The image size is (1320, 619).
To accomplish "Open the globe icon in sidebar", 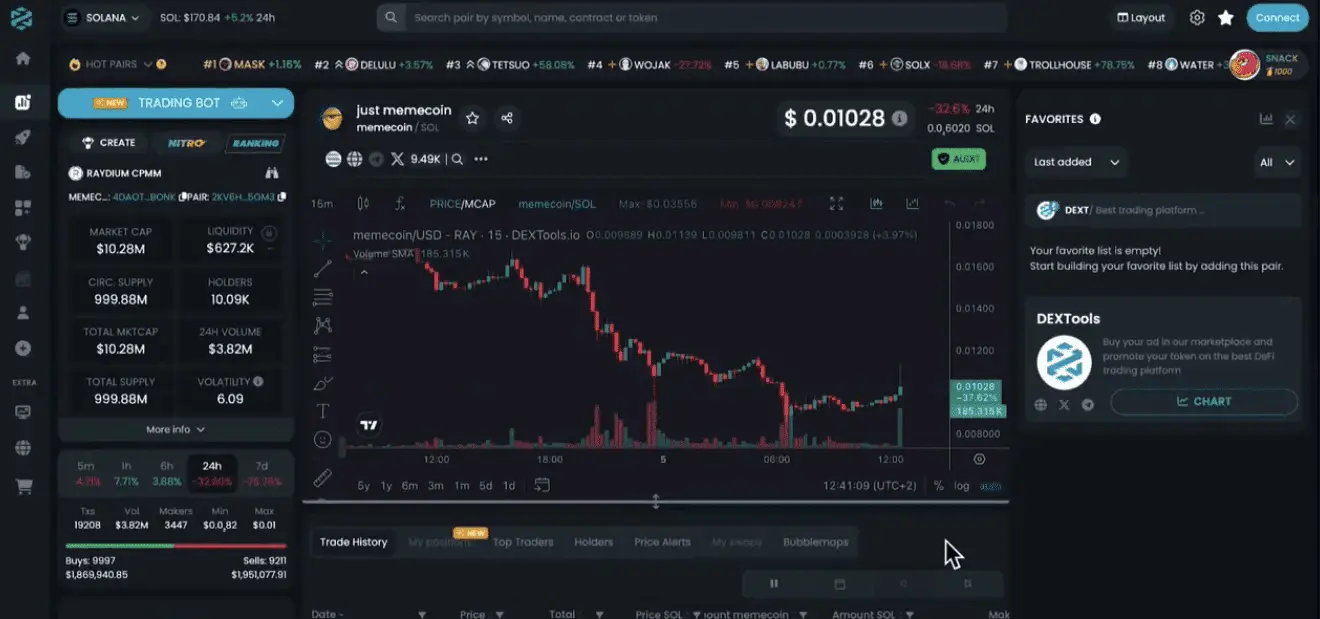I will (22, 448).
